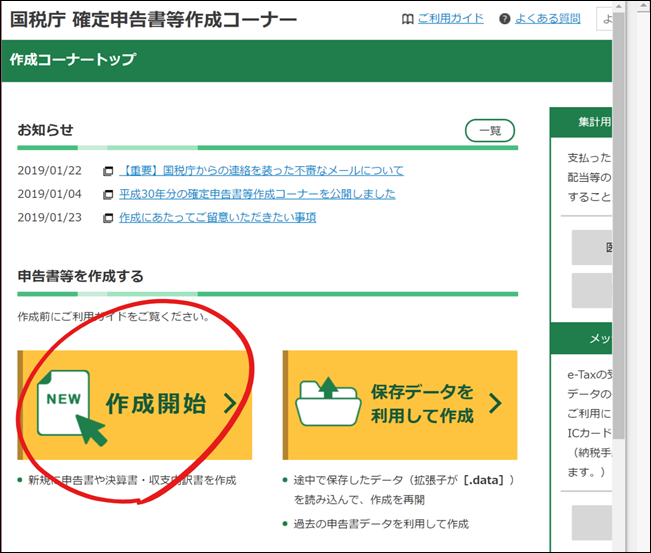Click the date 2019/01/04

pyautogui.click(x=49, y=194)
